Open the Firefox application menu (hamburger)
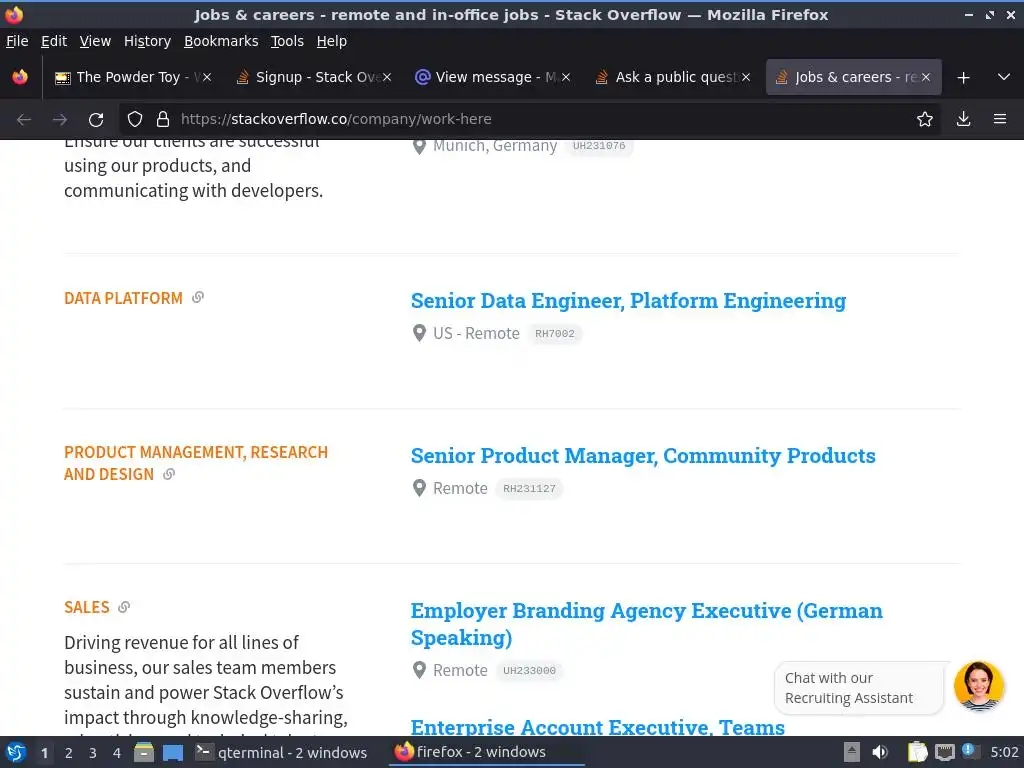This screenshot has width=1024, height=768. pos(999,119)
